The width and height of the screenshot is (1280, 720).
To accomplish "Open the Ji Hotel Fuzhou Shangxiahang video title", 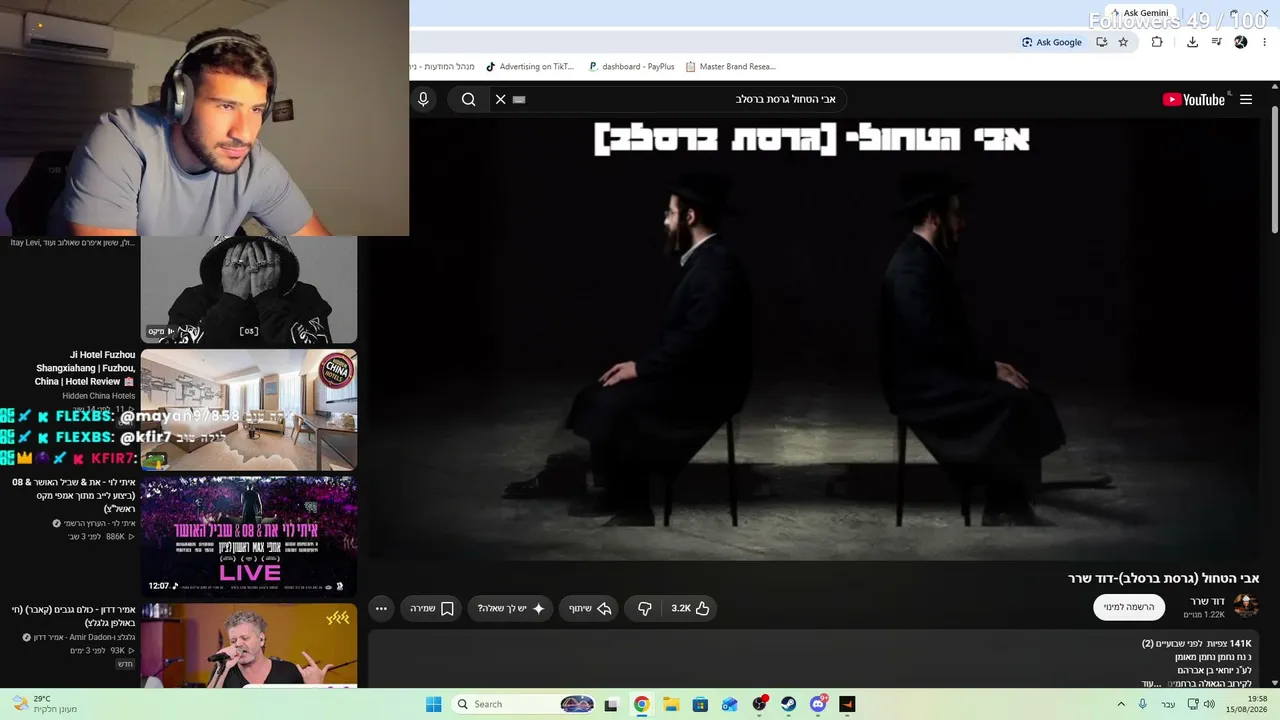I will pos(85,368).
